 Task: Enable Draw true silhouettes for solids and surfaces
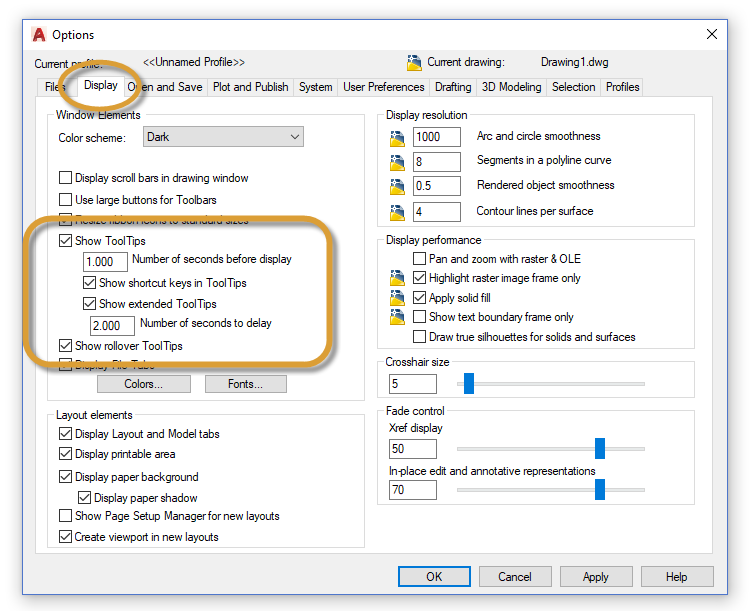coord(419,337)
